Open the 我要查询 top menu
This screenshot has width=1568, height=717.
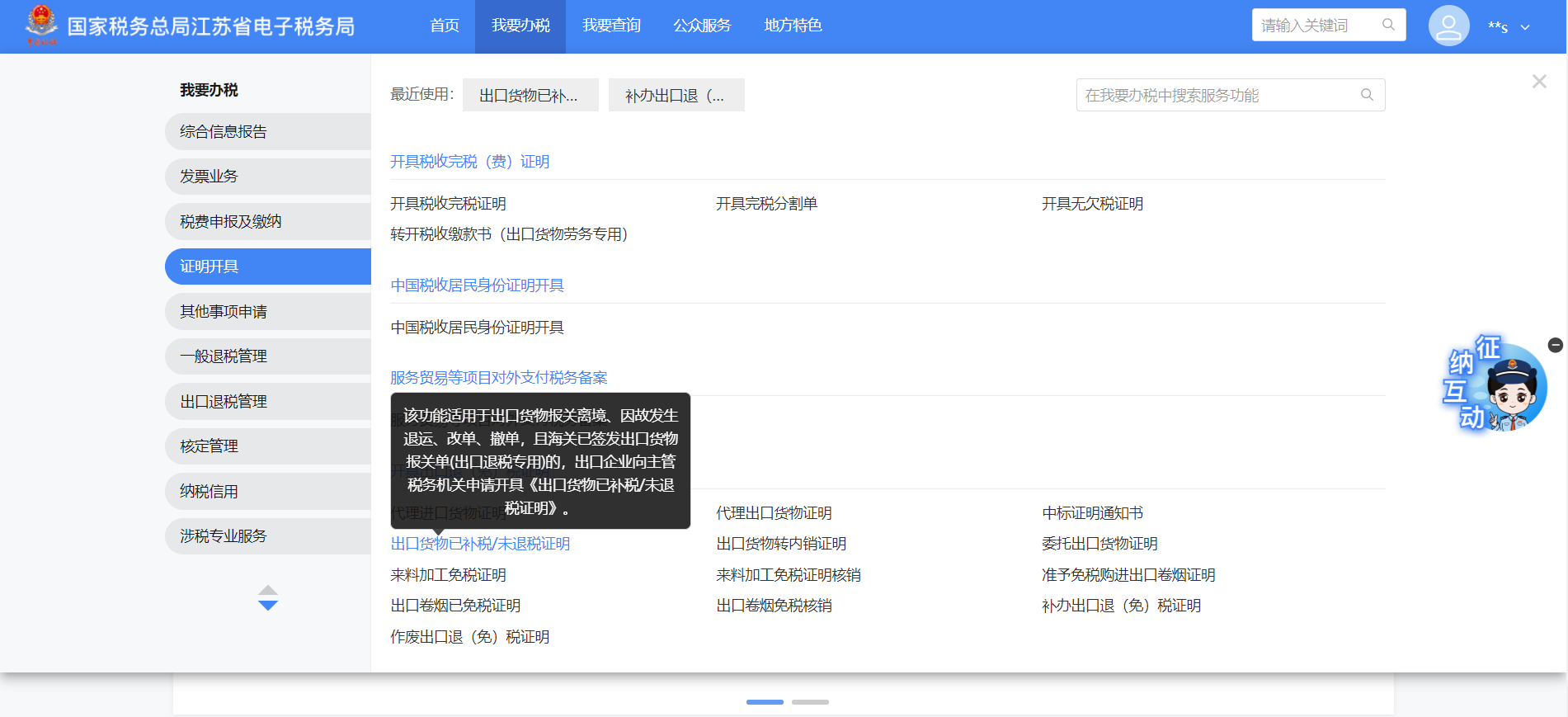611,26
